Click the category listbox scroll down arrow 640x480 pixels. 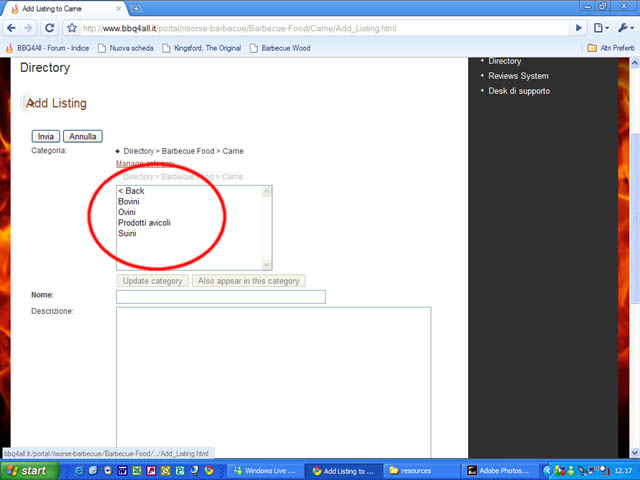coord(267,264)
